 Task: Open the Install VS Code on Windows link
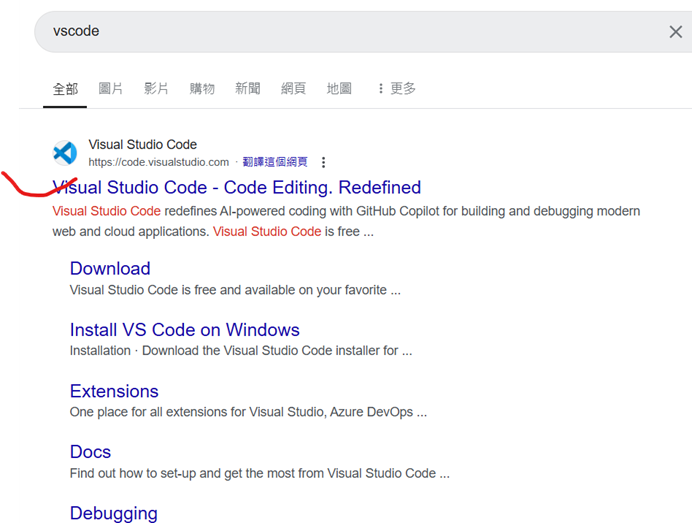pyautogui.click(x=184, y=330)
